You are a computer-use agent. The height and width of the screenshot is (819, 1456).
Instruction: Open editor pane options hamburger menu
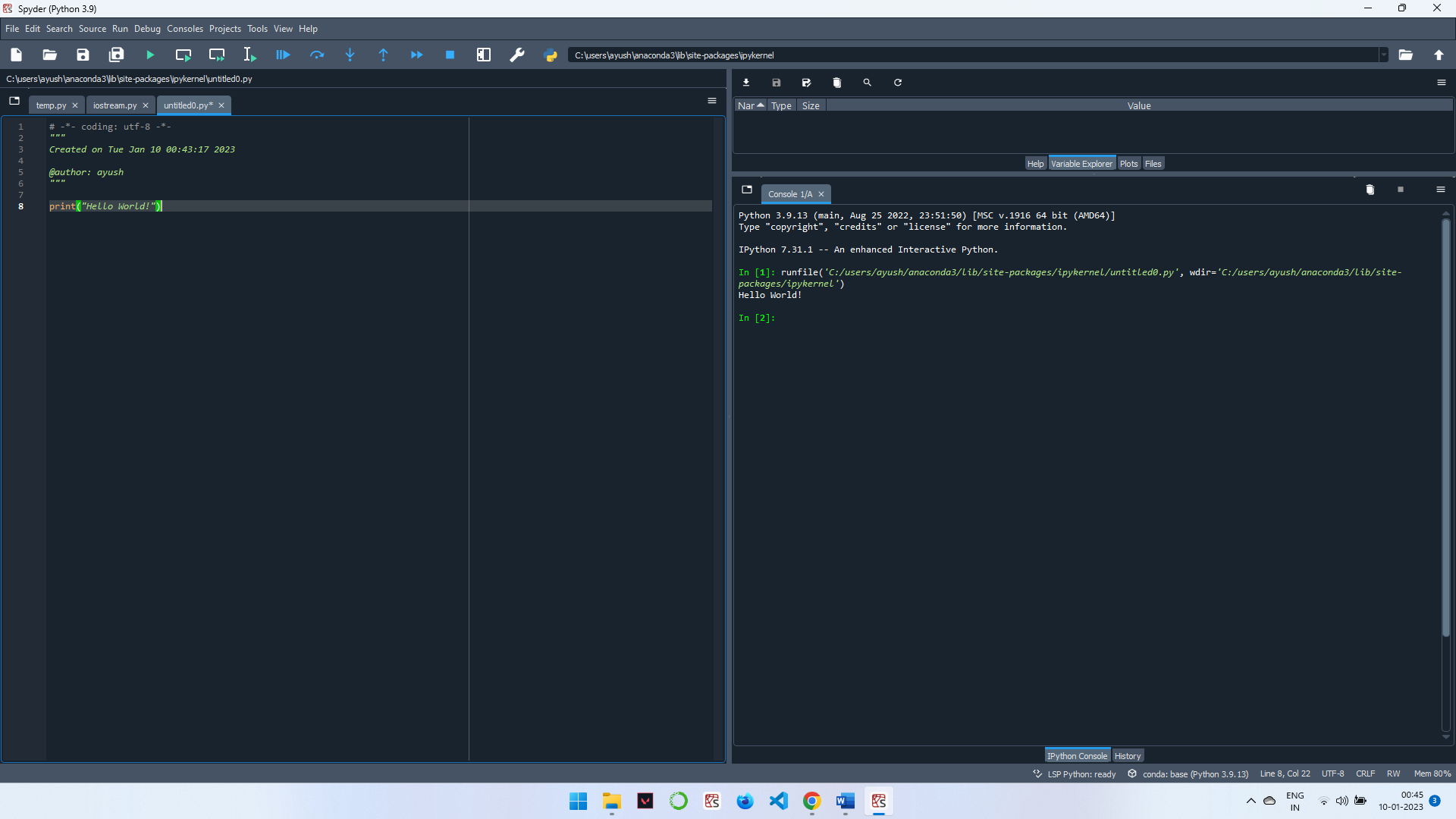click(x=712, y=101)
